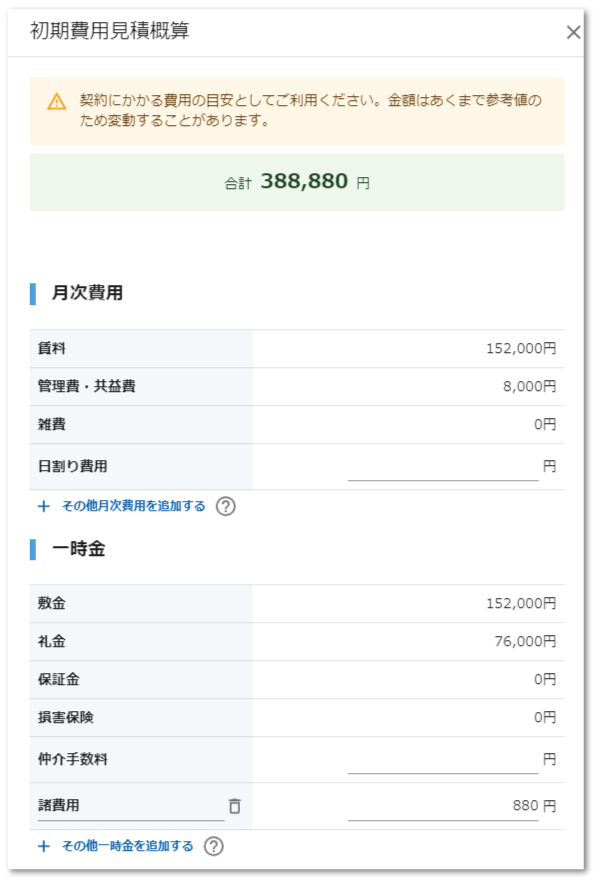Click the 合計 388,880 円 total banner
Screen dimensions: 595x883
pos(297,182)
